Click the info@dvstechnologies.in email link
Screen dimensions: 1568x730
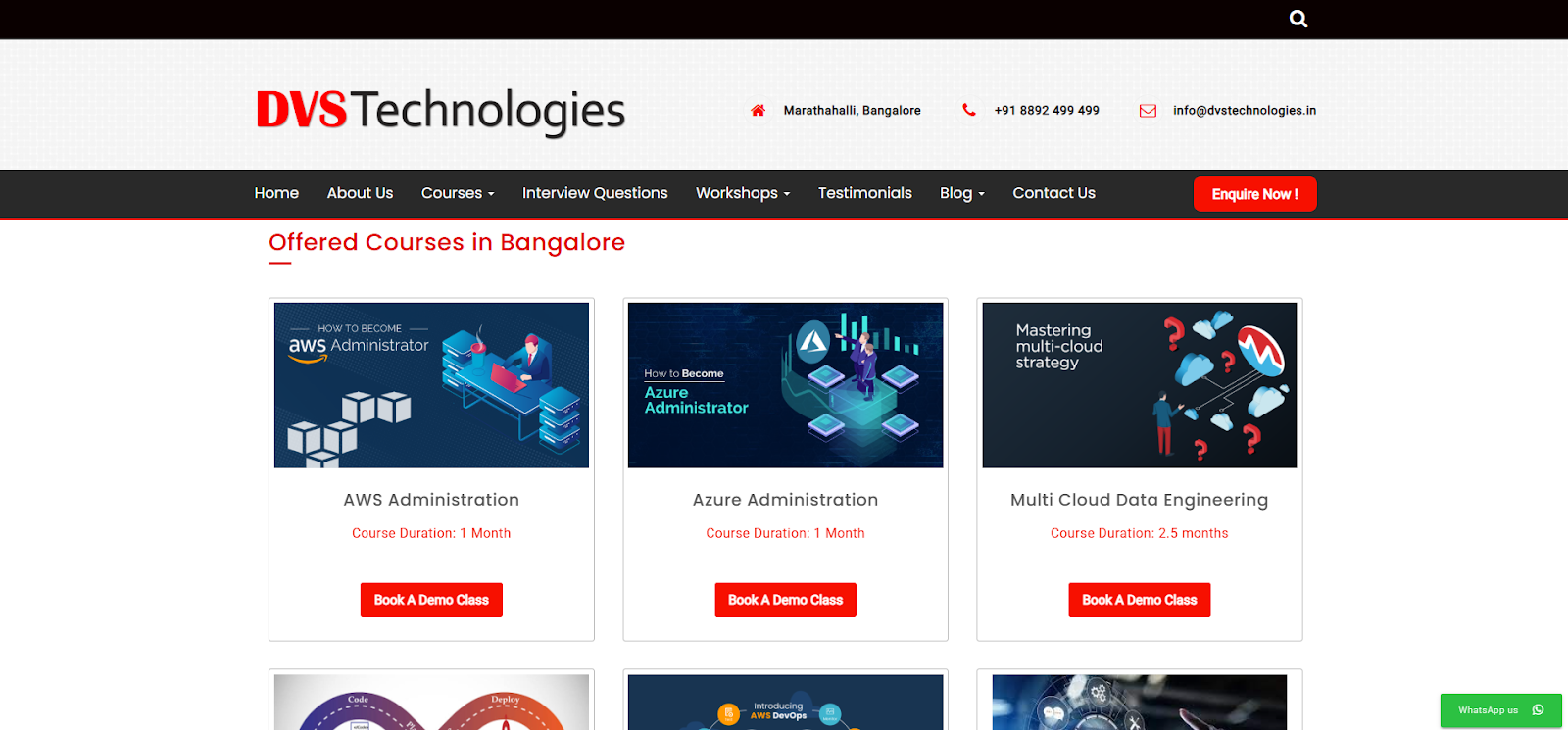tap(1245, 111)
